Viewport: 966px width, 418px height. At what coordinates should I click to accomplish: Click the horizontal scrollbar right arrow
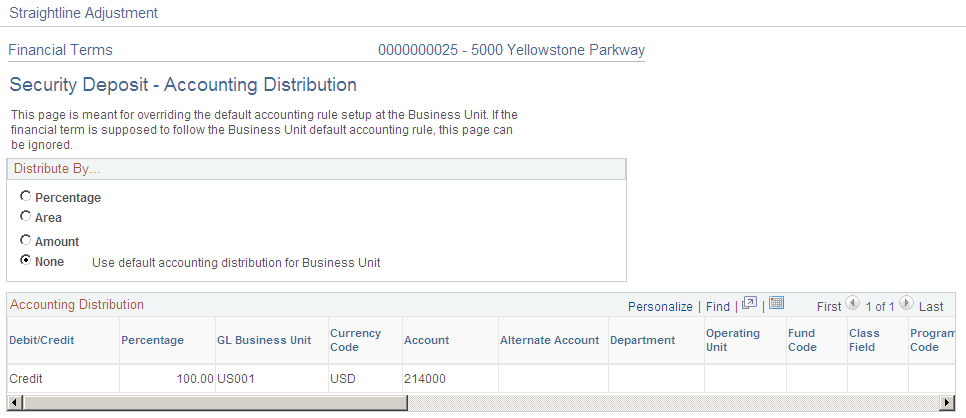click(x=948, y=403)
